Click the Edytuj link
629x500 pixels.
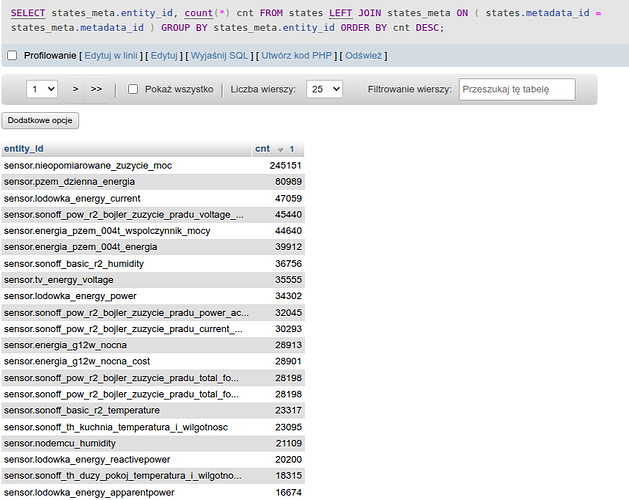click(164, 55)
